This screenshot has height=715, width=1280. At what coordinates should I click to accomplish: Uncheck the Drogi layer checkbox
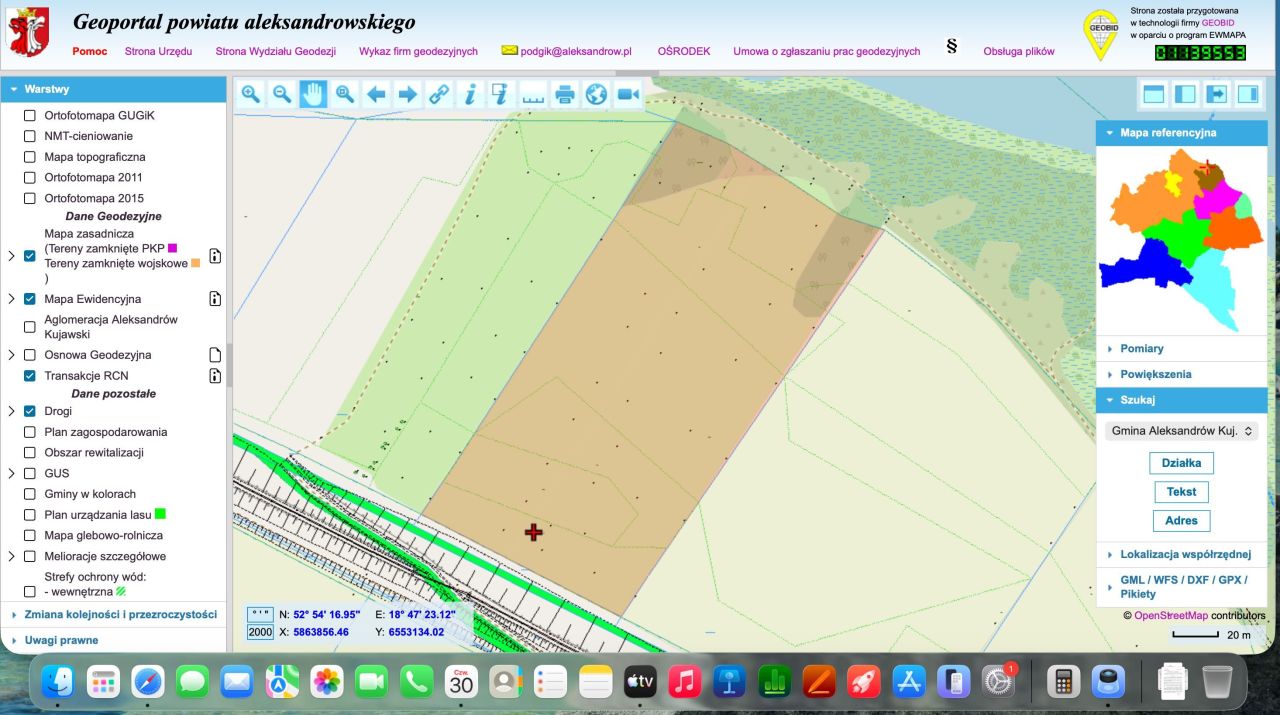30,411
